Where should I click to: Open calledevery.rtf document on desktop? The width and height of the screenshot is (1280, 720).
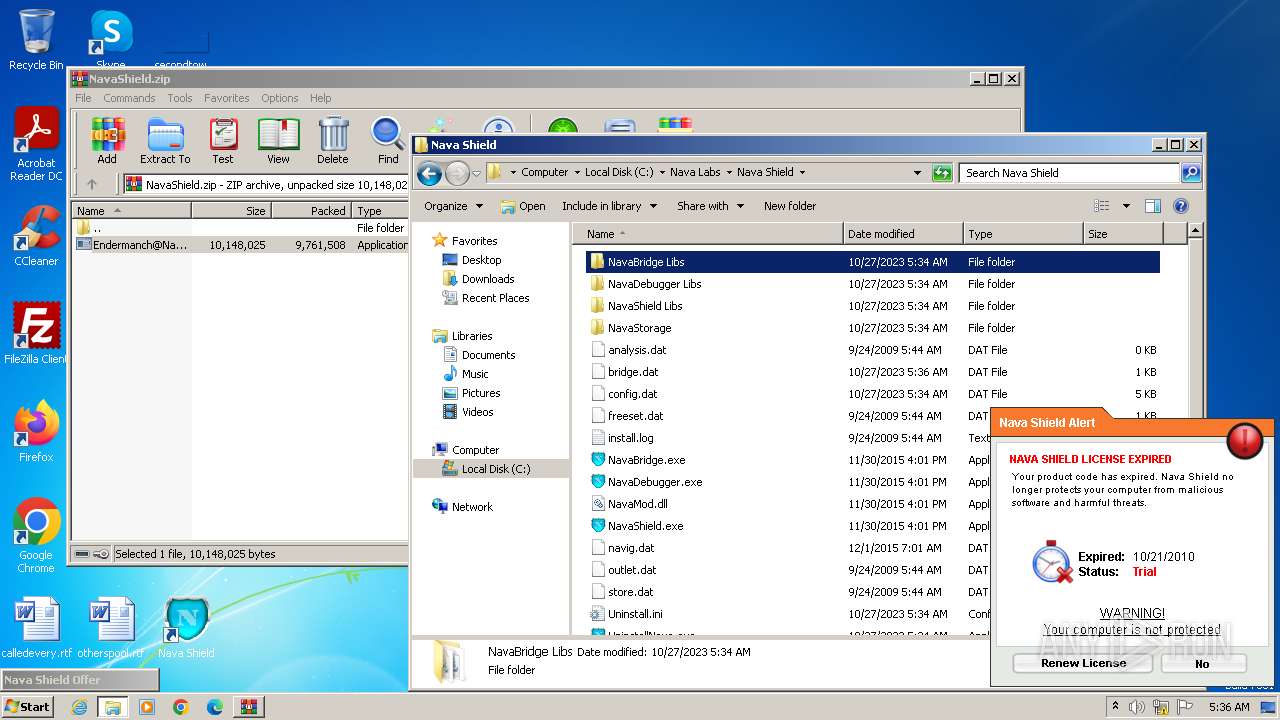point(37,627)
